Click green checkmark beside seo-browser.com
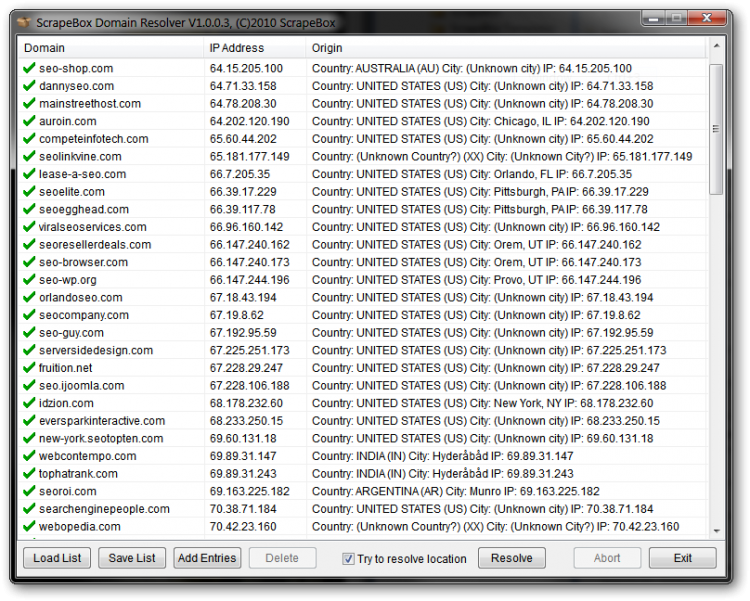Screen dimensions: 750x601 tap(29, 262)
